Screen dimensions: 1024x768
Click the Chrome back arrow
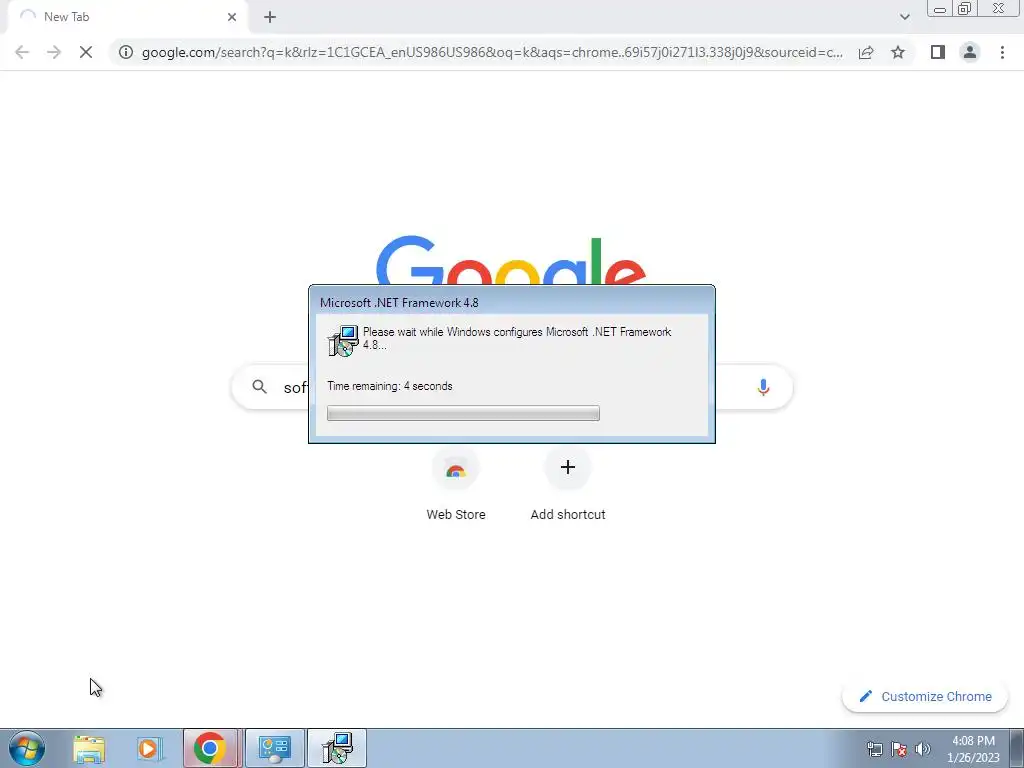click(x=22, y=52)
